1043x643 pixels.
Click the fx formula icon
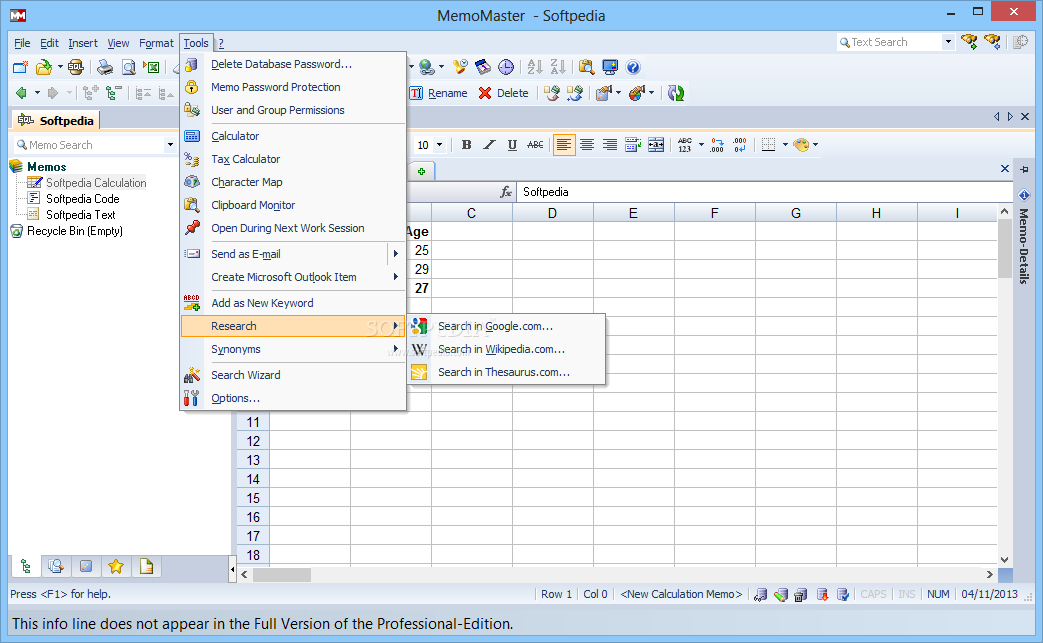[506, 192]
